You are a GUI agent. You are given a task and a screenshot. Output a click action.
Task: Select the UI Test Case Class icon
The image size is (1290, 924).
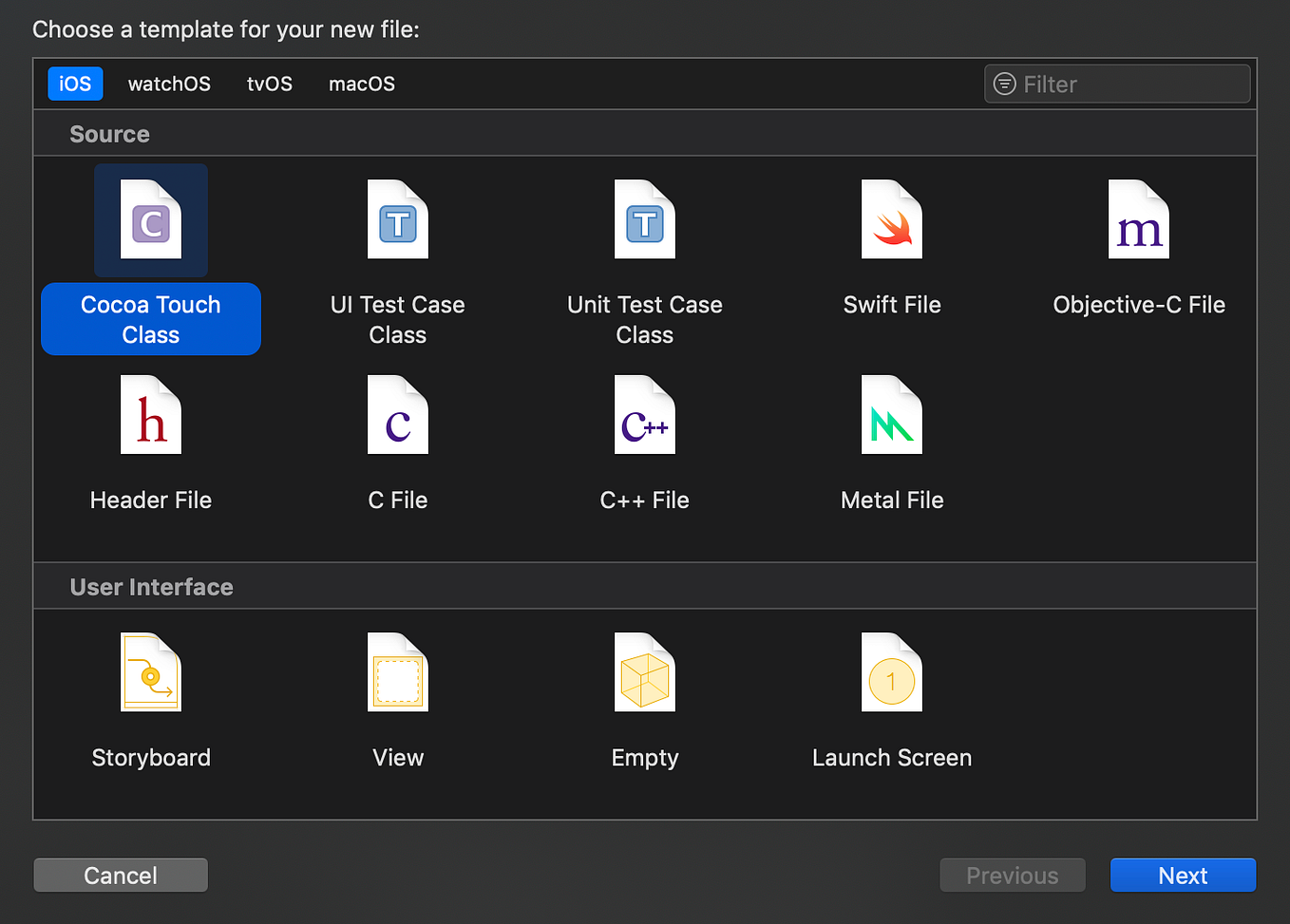[397, 219]
